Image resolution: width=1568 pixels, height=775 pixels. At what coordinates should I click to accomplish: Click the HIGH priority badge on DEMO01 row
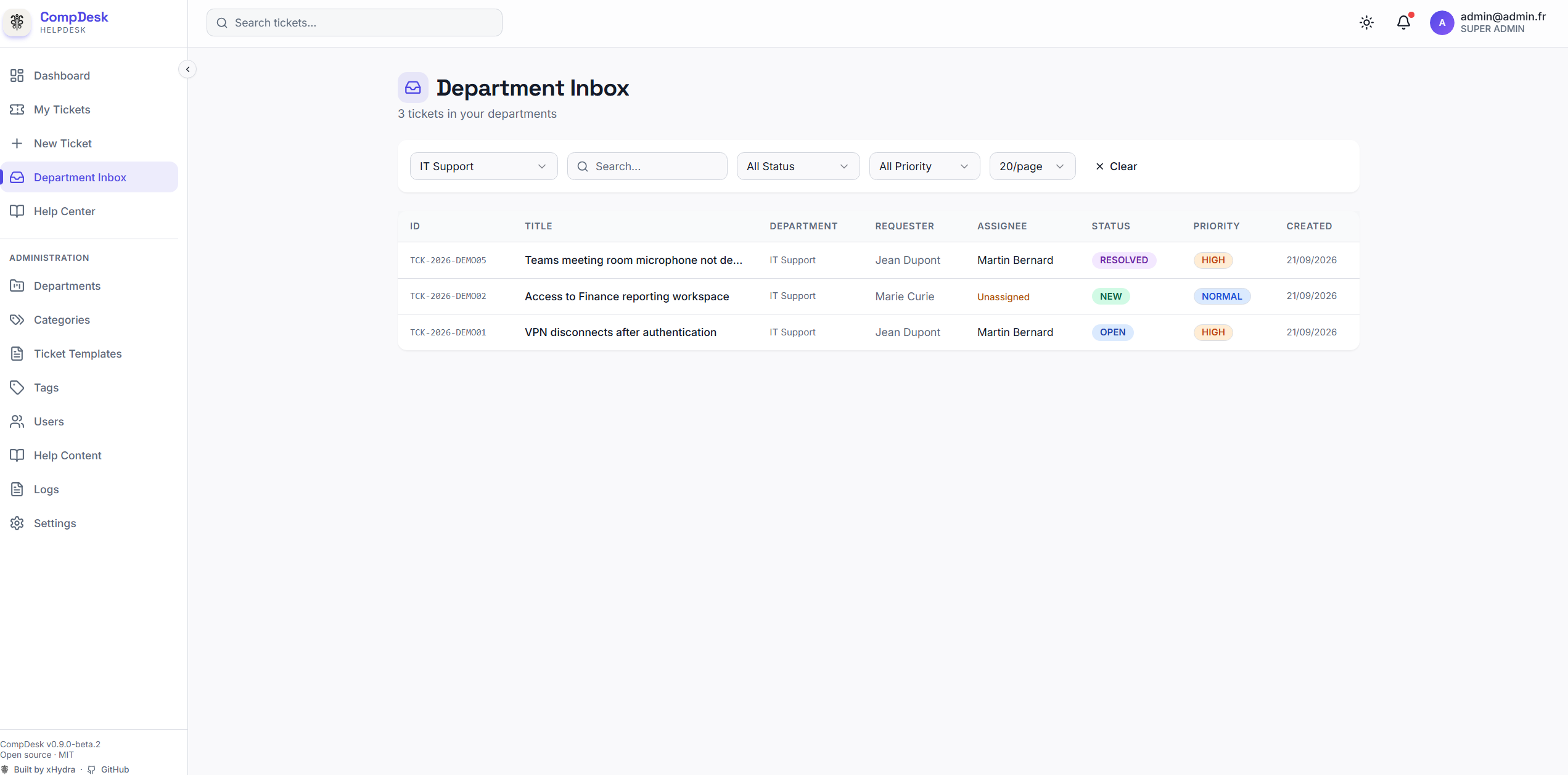coord(1213,332)
